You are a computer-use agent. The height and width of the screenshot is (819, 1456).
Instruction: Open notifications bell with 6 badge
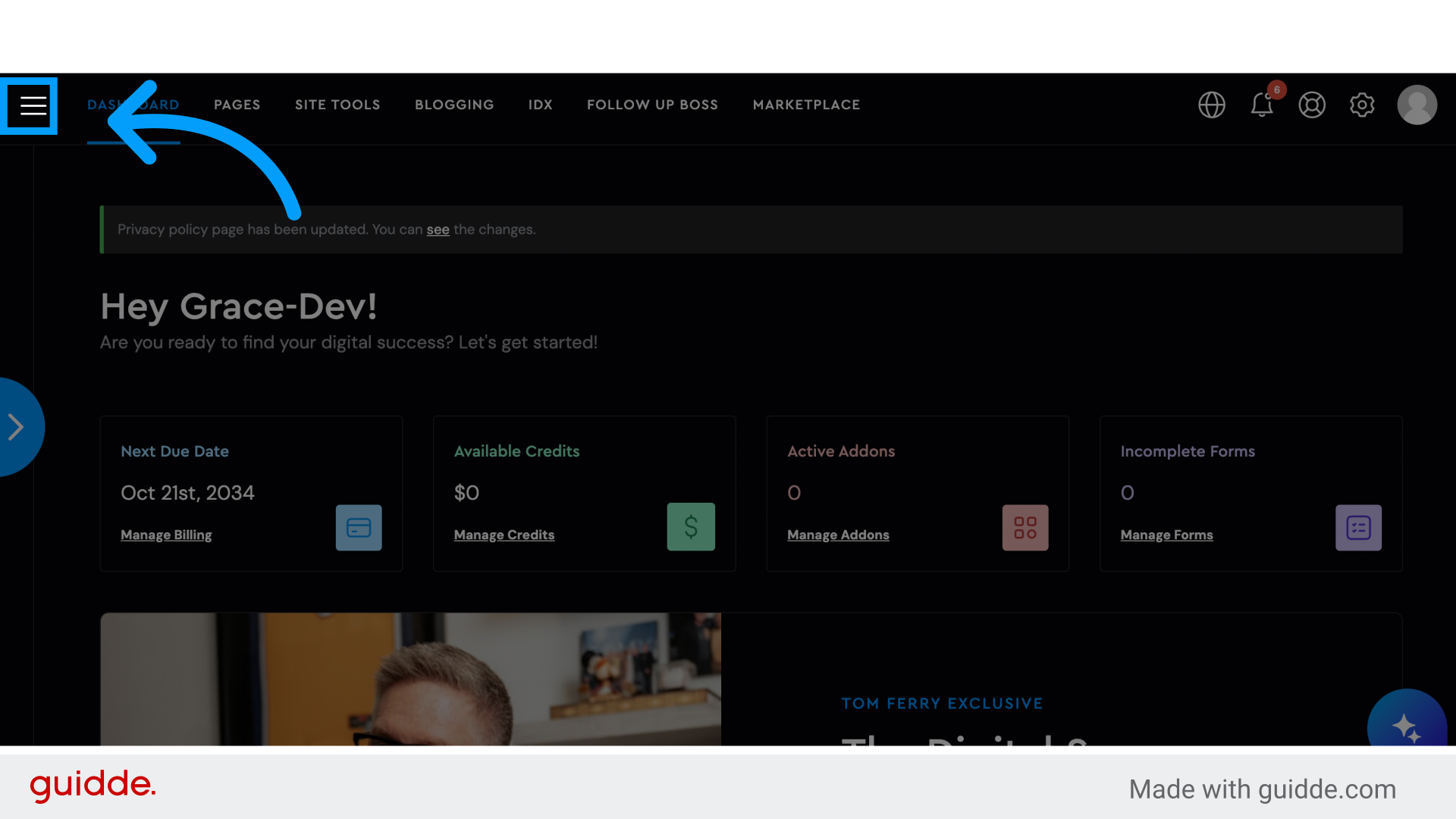pyautogui.click(x=1262, y=105)
